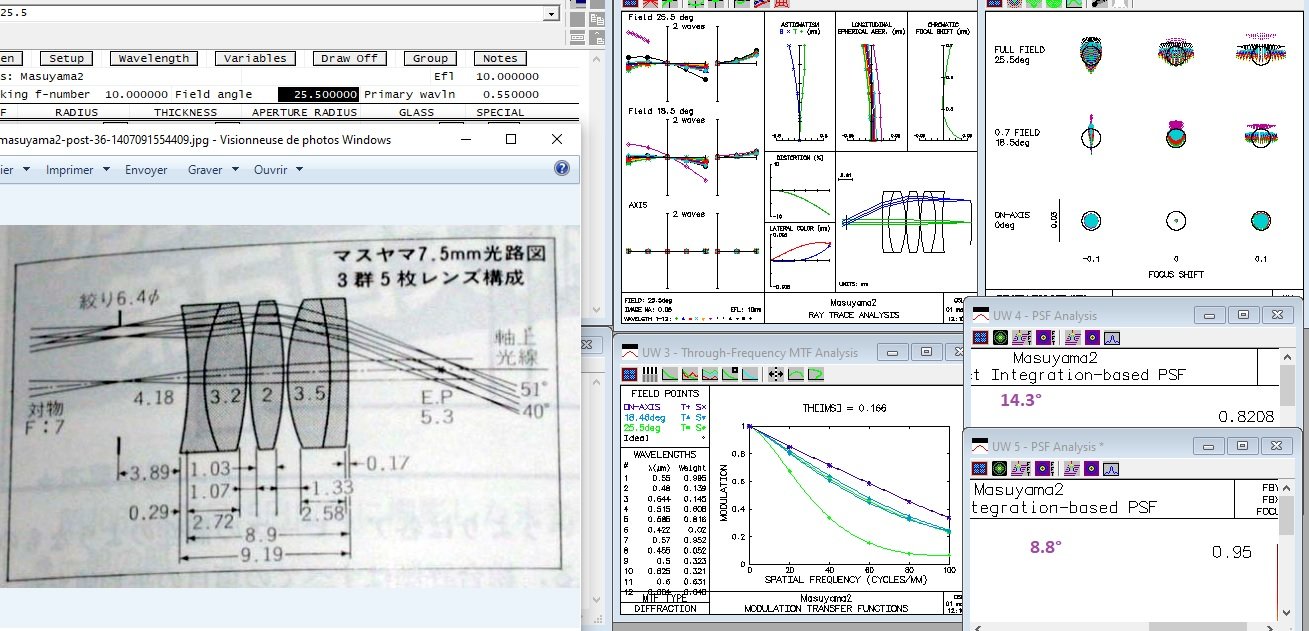Screen dimensions: 1309x631
Task: Click the THICKNESS column header
Action: 185,112
